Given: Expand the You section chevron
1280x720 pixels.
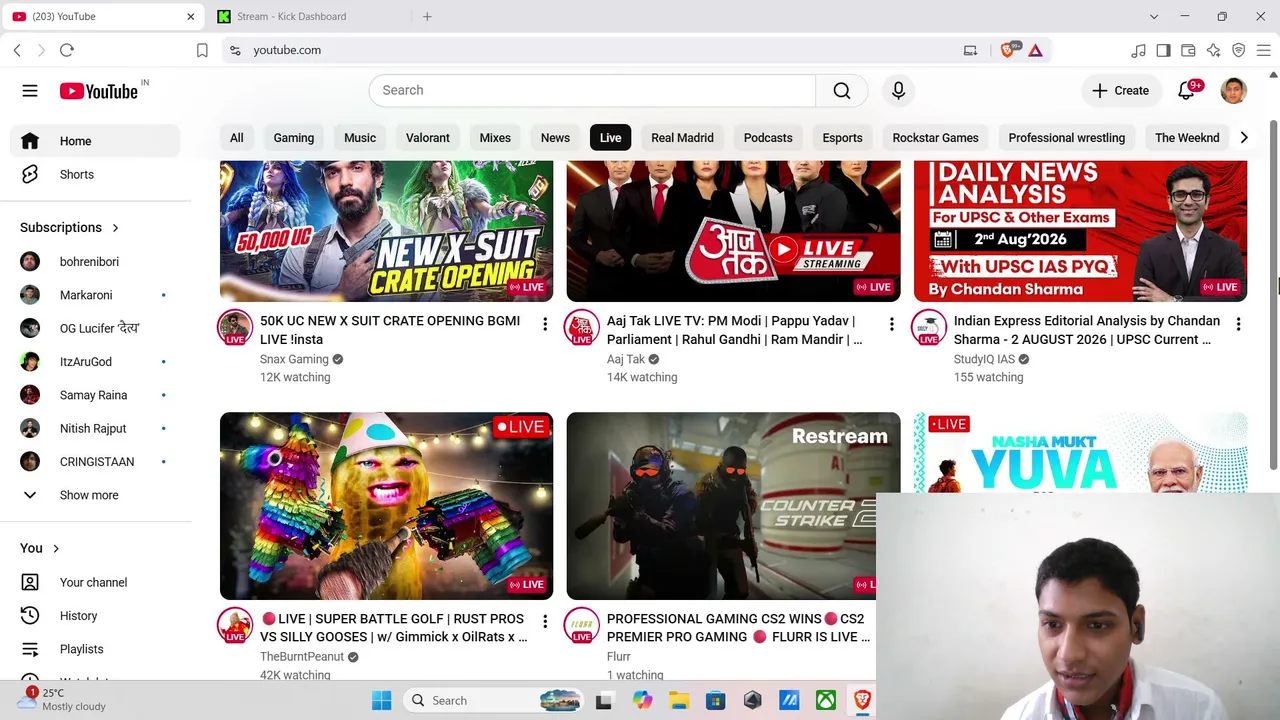Looking at the screenshot, I should [x=56, y=548].
